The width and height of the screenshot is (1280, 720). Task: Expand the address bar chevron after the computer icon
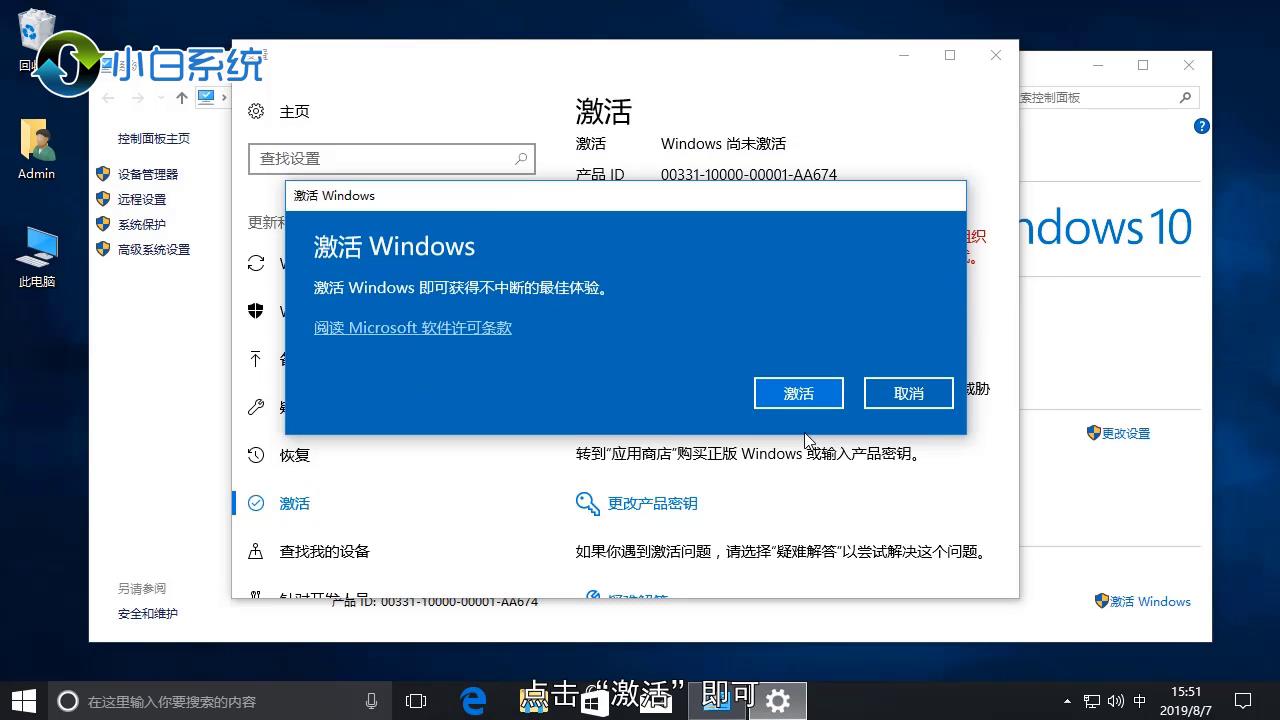tap(223, 97)
